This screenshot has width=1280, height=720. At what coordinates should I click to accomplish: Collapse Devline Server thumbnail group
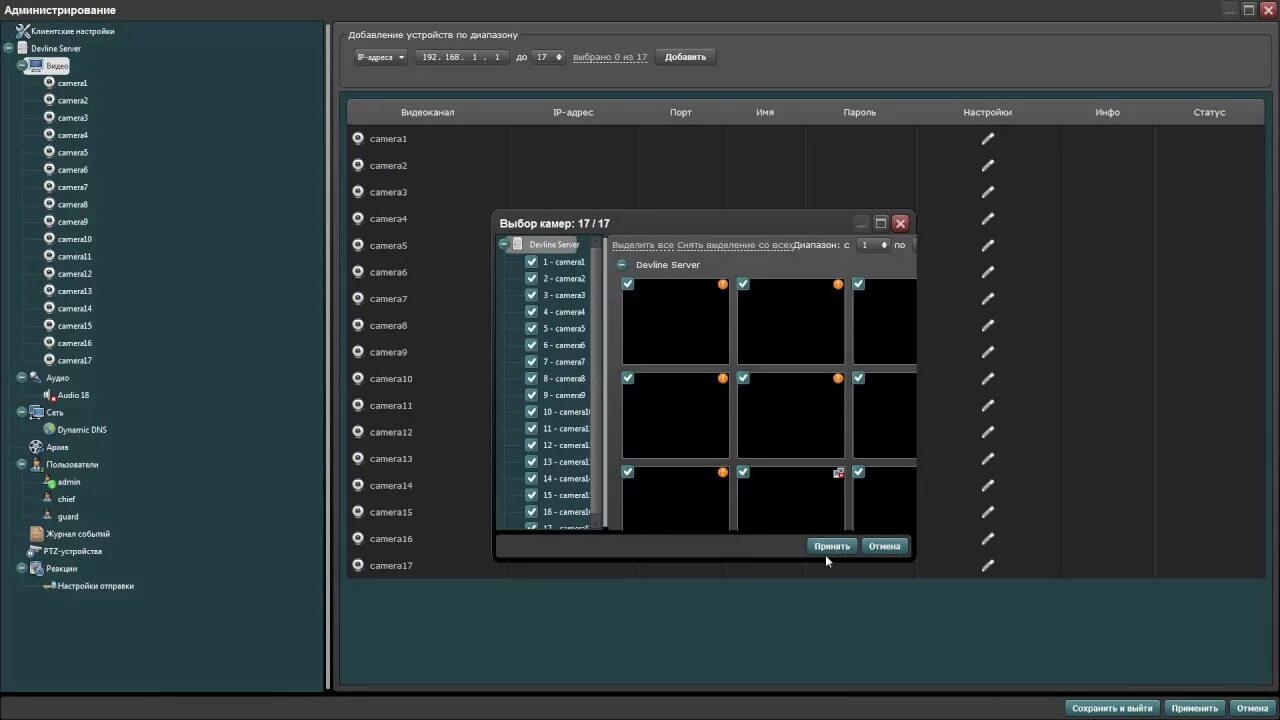(622, 265)
